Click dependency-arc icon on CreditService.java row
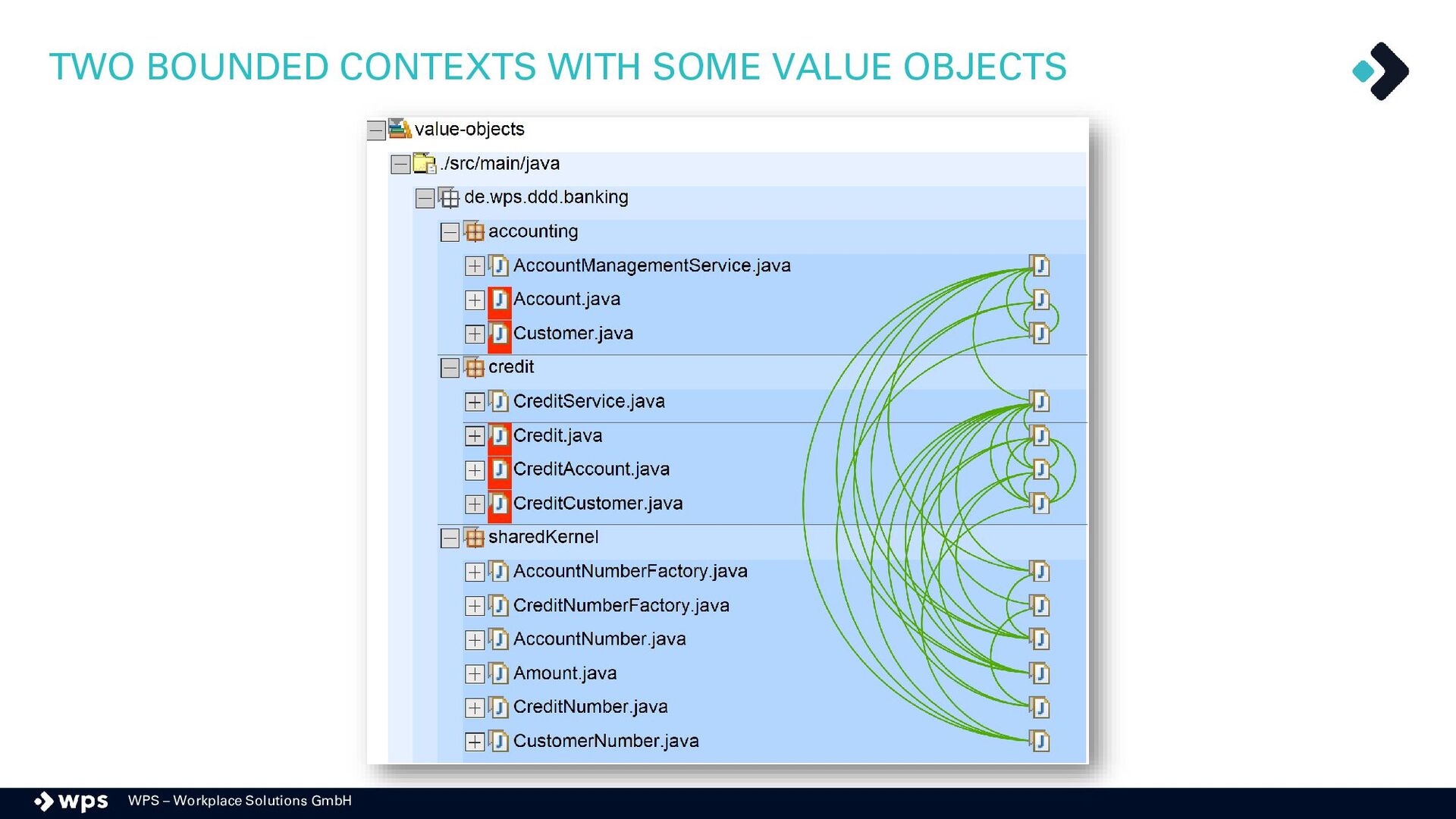The height and width of the screenshot is (819, 1456). [1040, 402]
